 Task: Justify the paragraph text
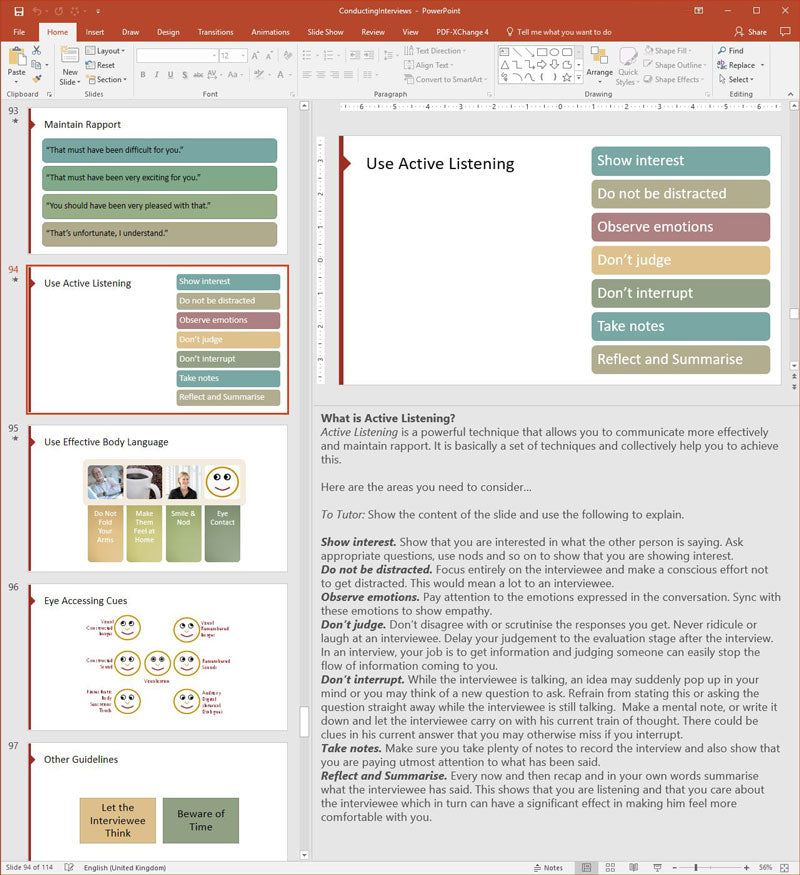point(348,74)
